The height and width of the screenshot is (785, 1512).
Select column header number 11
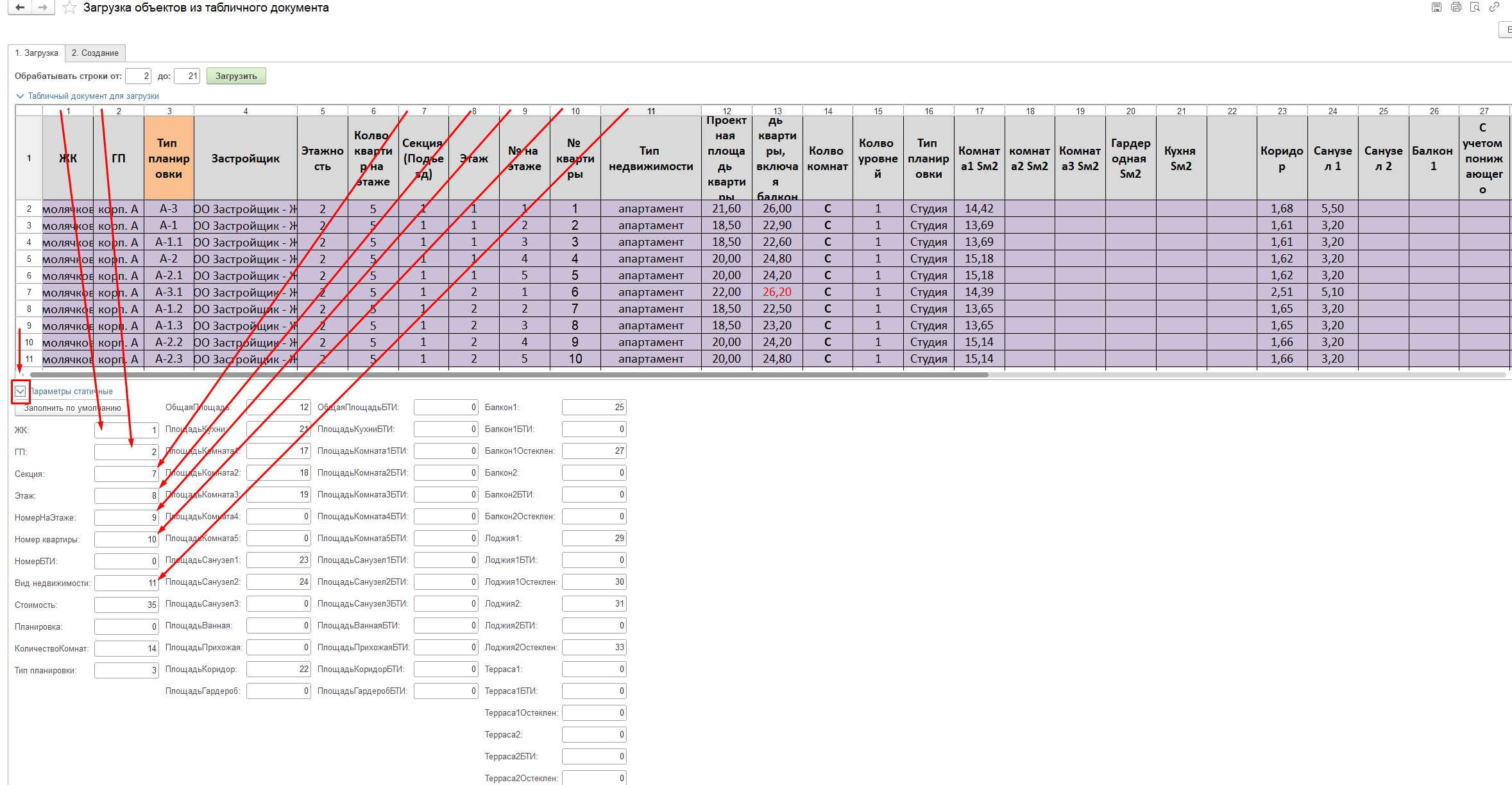tap(650, 111)
